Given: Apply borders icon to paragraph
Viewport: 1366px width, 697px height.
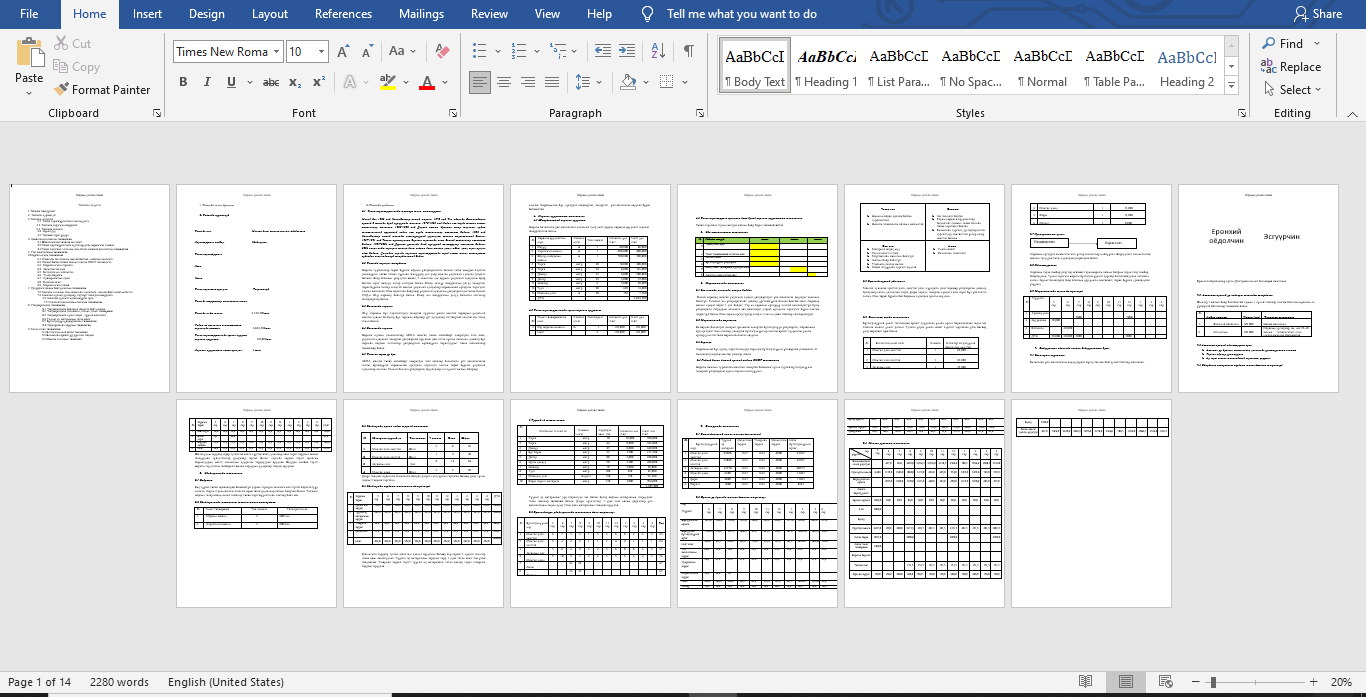Looking at the screenshot, I should [666, 82].
